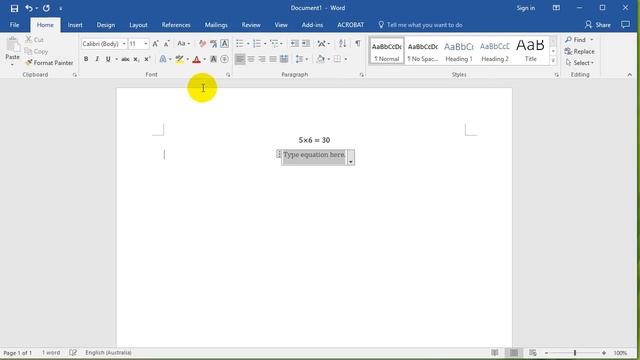Switch to the Layout tab

click(138, 25)
